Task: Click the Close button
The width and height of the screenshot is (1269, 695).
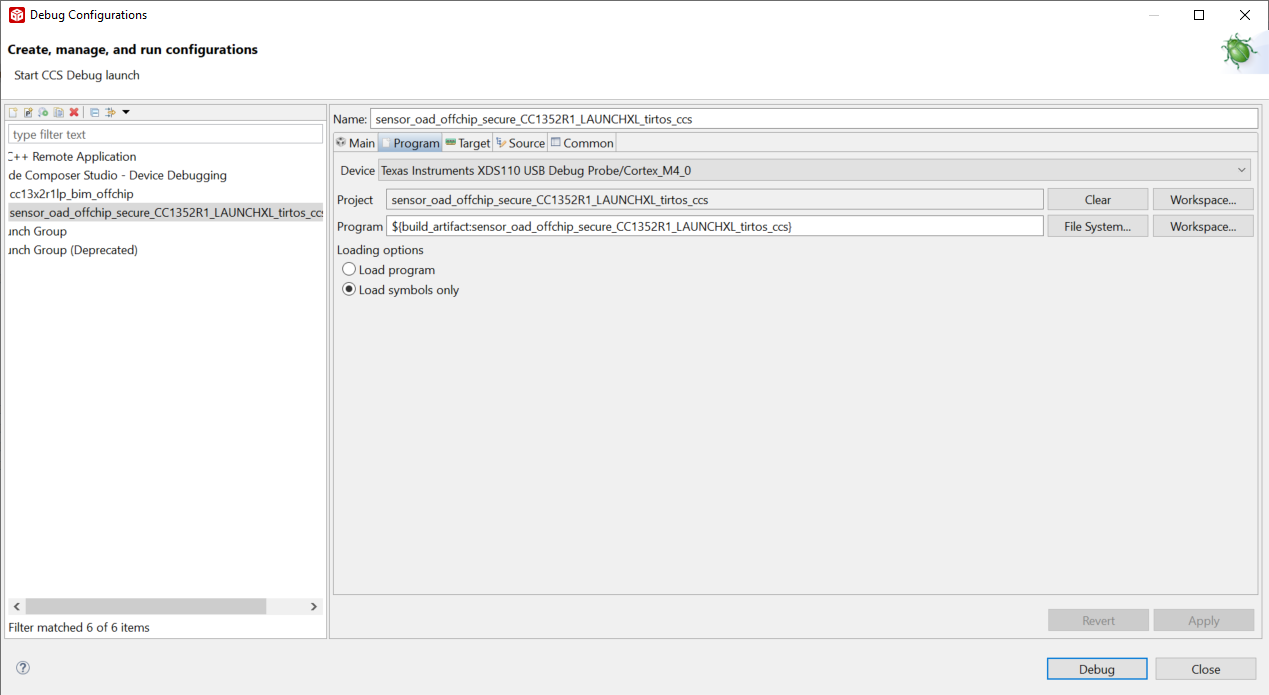Action: click(1205, 669)
